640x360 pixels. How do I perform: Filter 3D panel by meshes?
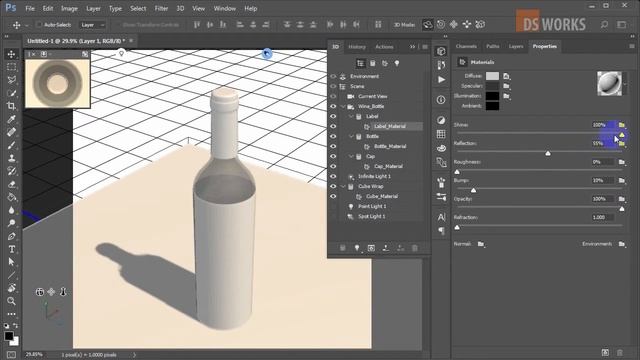[x=373, y=63]
